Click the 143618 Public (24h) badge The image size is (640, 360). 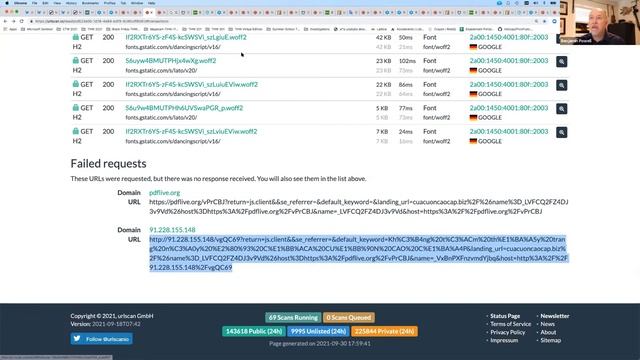254,331
